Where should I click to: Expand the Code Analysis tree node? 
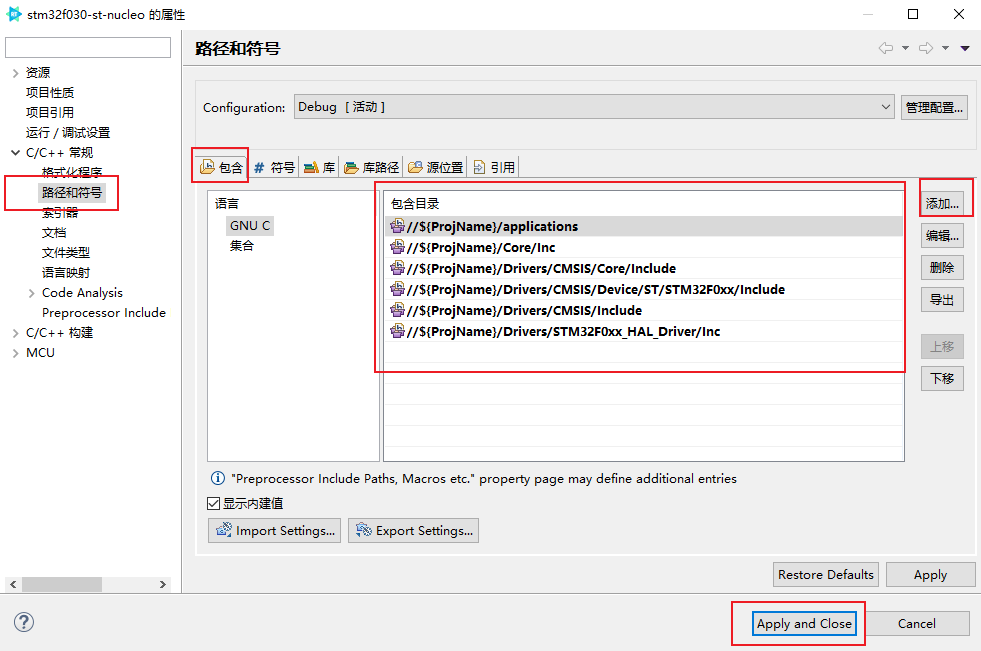pos(32,293)
